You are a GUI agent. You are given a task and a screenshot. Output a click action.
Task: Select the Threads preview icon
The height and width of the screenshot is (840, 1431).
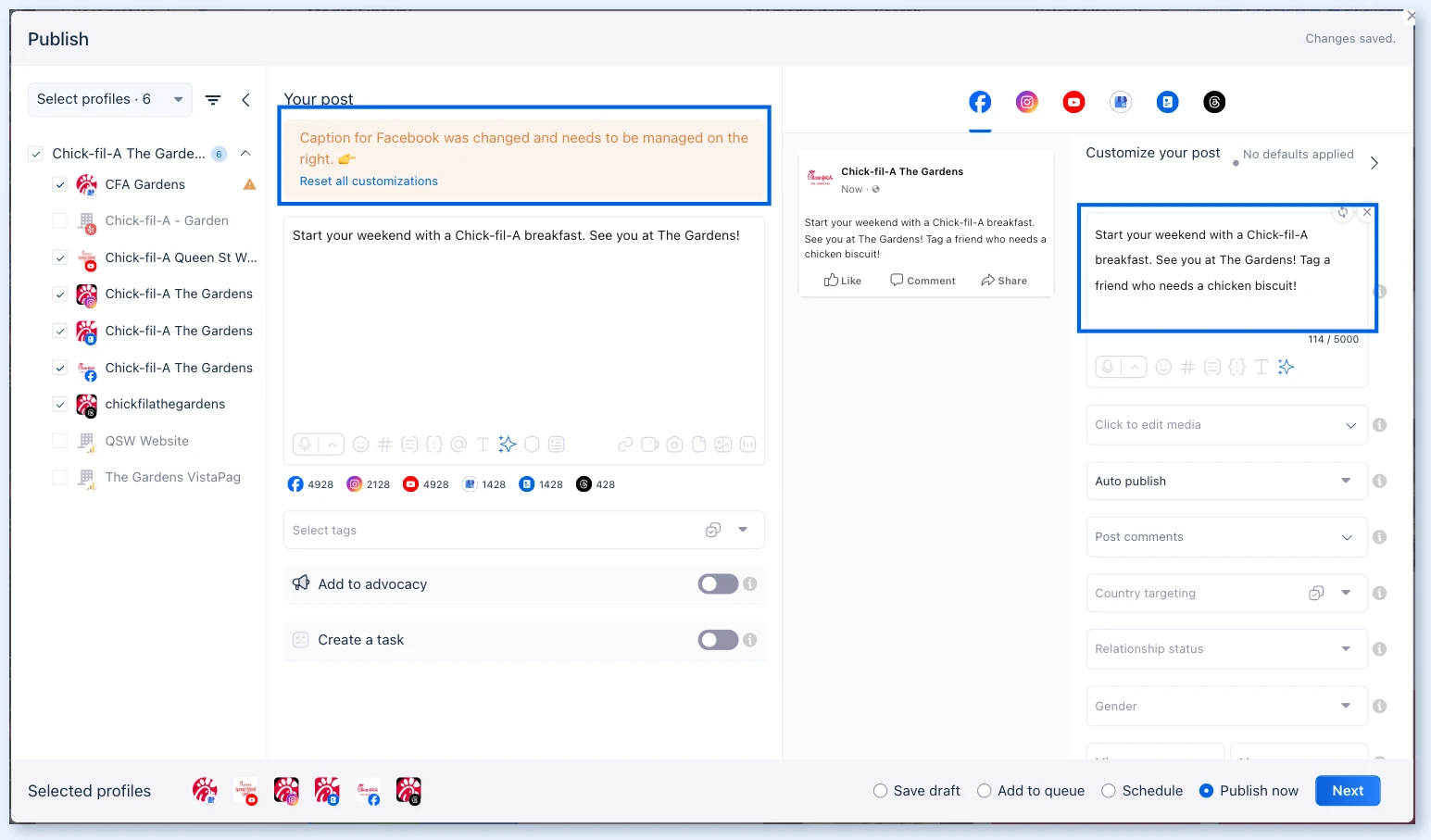click(1214, 102)
